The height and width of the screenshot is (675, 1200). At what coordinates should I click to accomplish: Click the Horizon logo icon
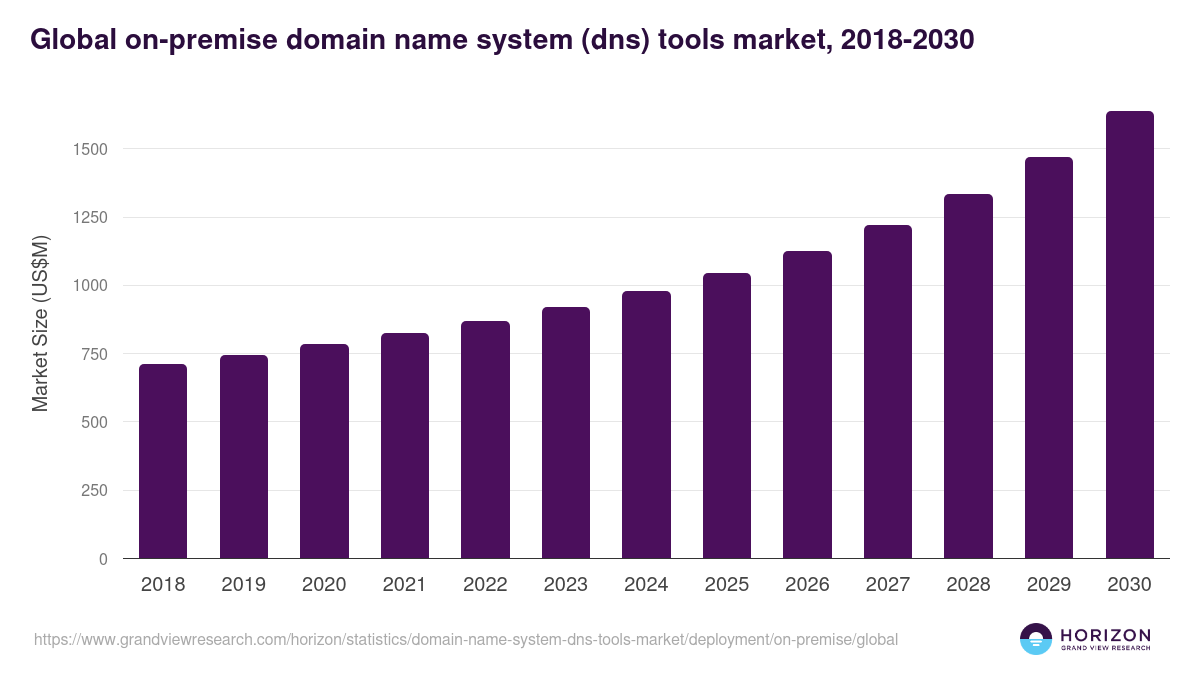(x=1035, y=639)
